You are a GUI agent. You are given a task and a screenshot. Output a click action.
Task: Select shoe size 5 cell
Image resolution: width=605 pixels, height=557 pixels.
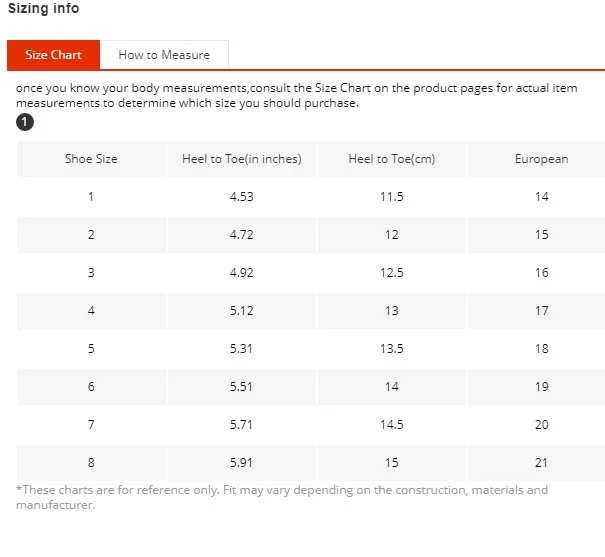coord(91,349)
